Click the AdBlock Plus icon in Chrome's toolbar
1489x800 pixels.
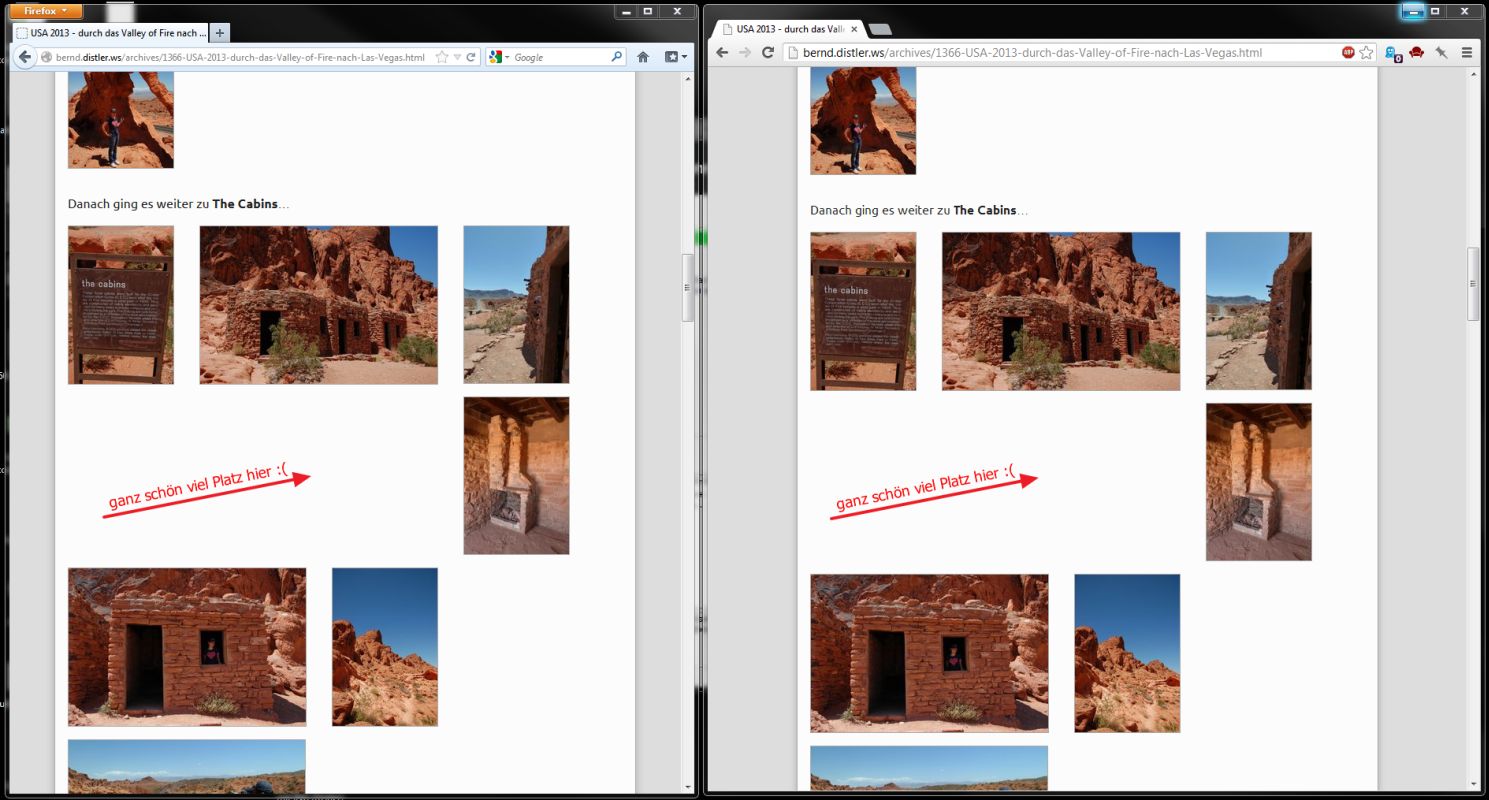[x=1348, y=51]
